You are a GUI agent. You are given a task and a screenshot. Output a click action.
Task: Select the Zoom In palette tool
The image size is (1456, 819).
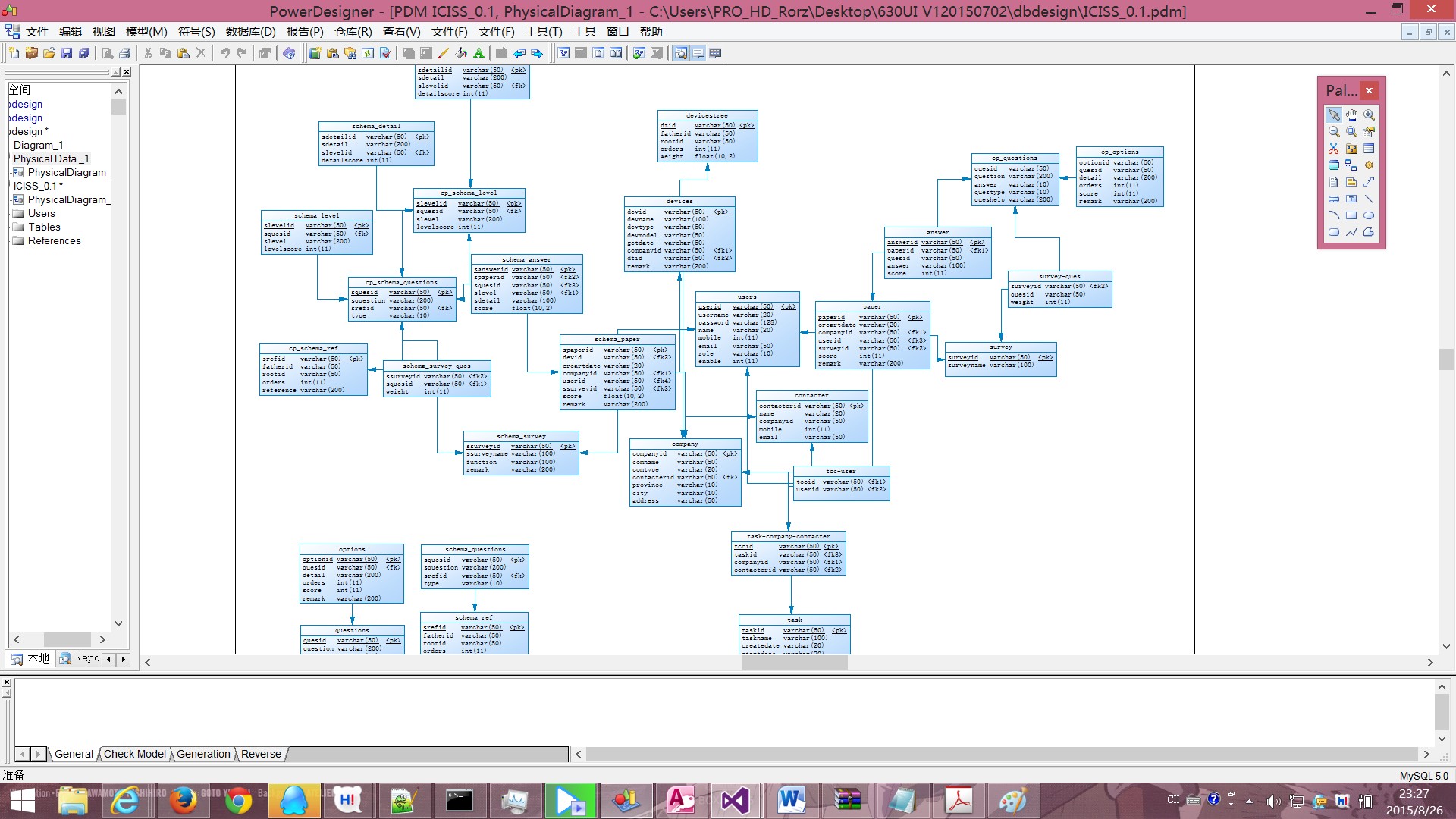click(1369, 115)
